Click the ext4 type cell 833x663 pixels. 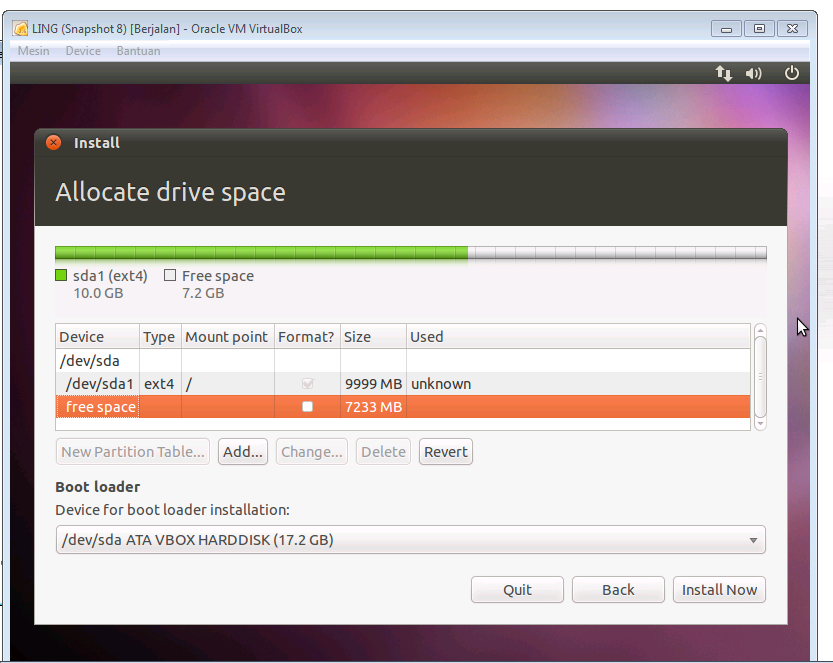point(160,384)
